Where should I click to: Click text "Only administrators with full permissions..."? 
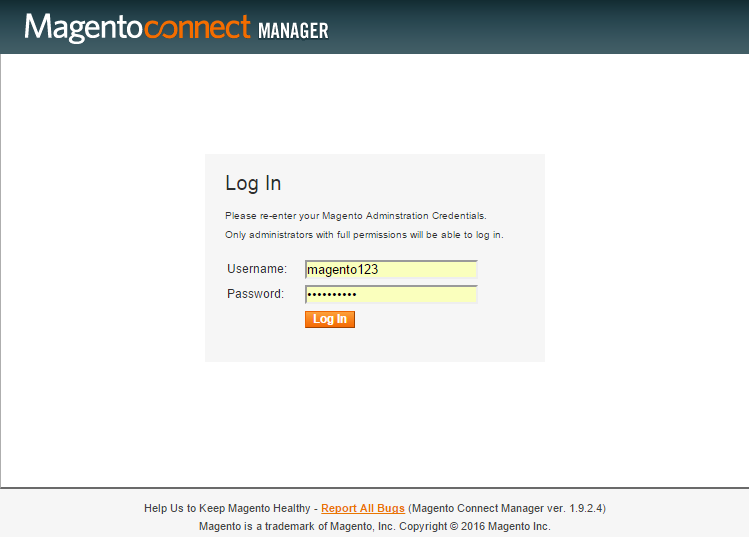pos(364,235)
